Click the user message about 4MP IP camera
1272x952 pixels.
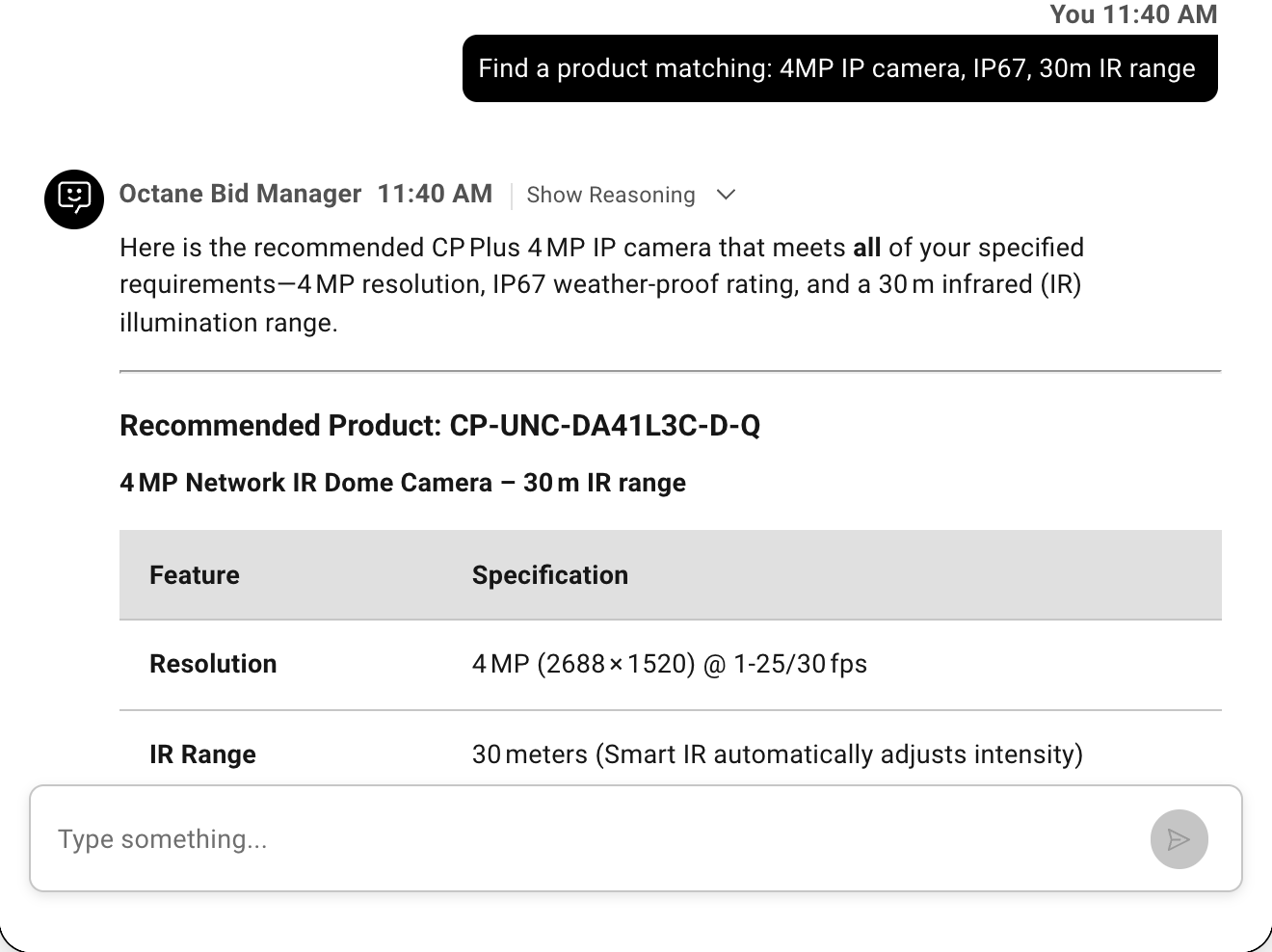click(x=839, y=68)
